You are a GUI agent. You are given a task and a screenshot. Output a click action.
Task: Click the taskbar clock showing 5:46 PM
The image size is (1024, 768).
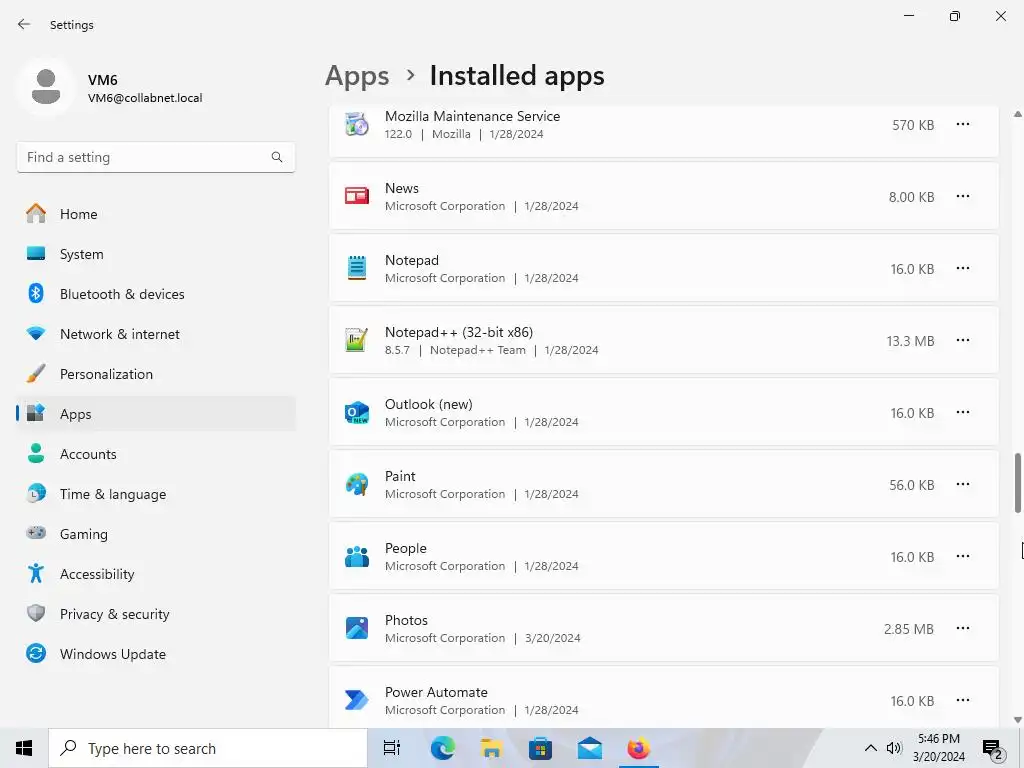point(938,748)
